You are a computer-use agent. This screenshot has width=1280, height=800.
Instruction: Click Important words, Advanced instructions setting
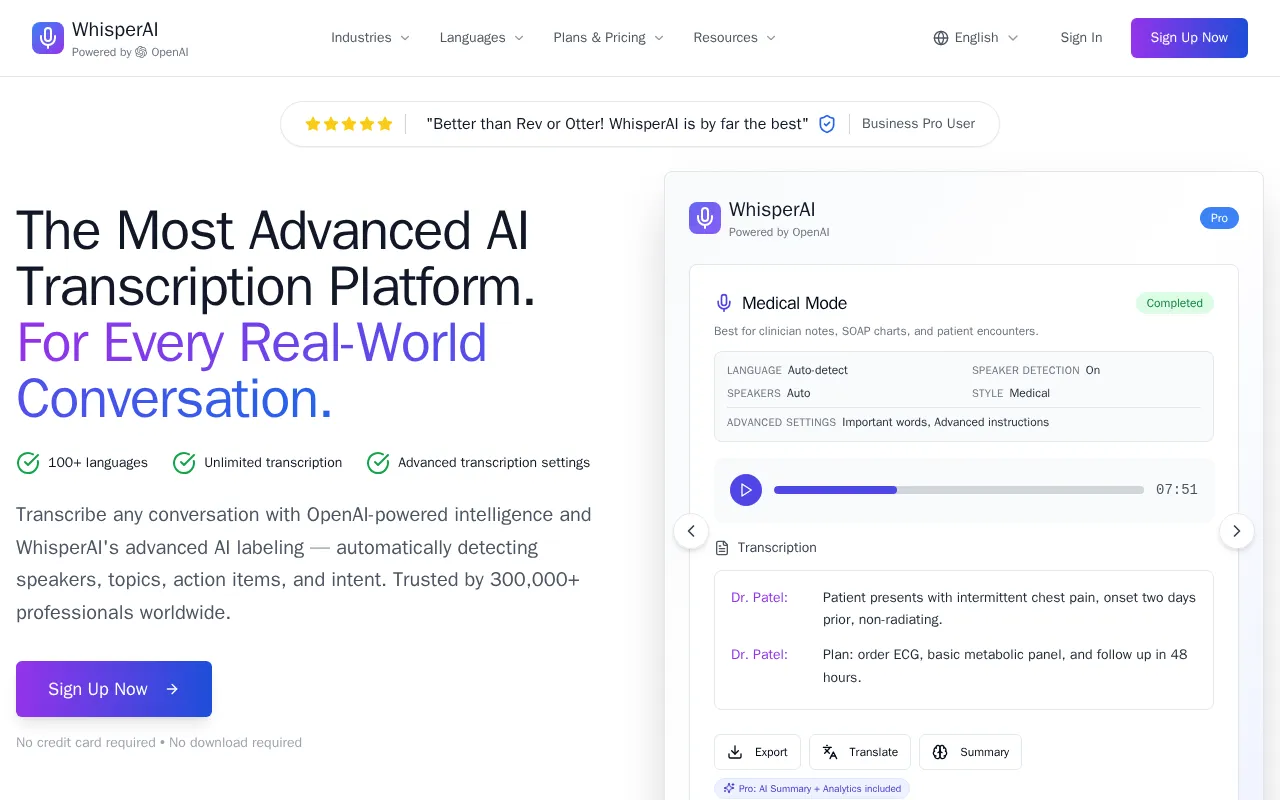click(x=945, y=422)
